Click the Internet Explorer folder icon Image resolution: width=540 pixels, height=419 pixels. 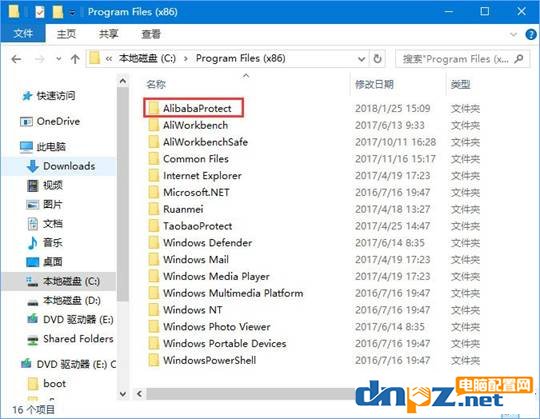click(153, 176)
